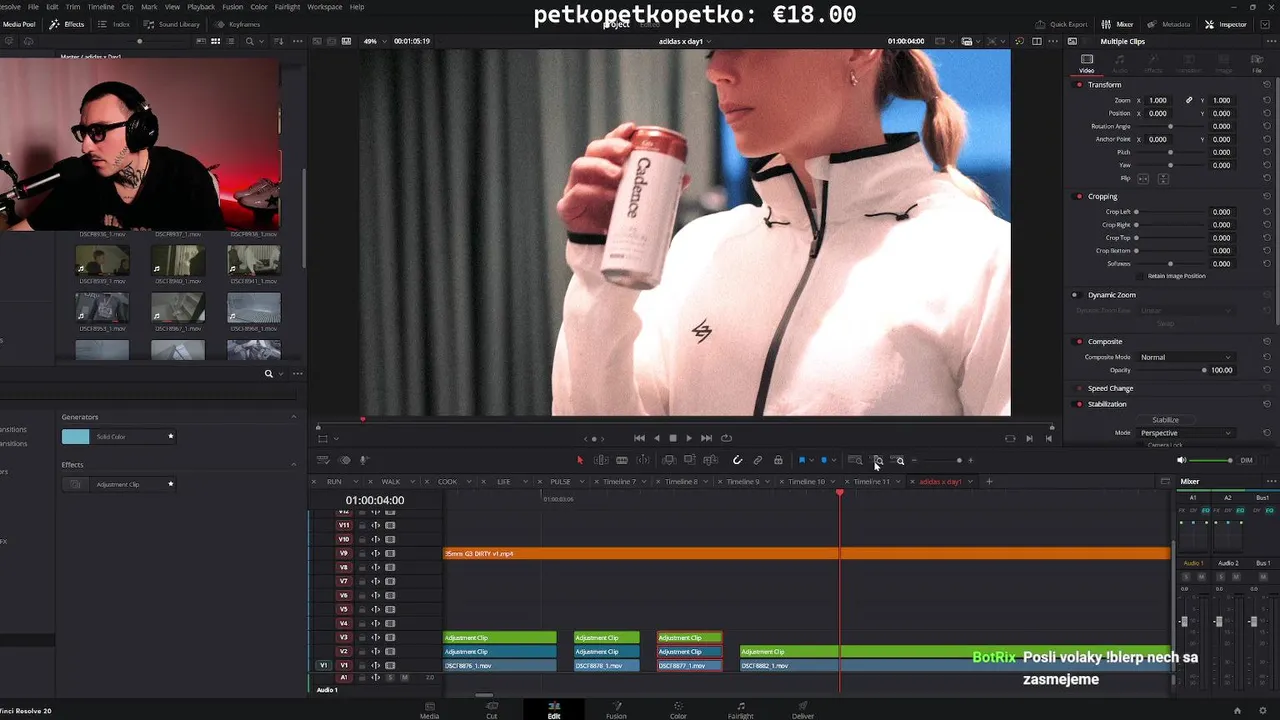1280x720 pixels.
Task: Open the Sound Library panel
Action: [x=172, y=24]
